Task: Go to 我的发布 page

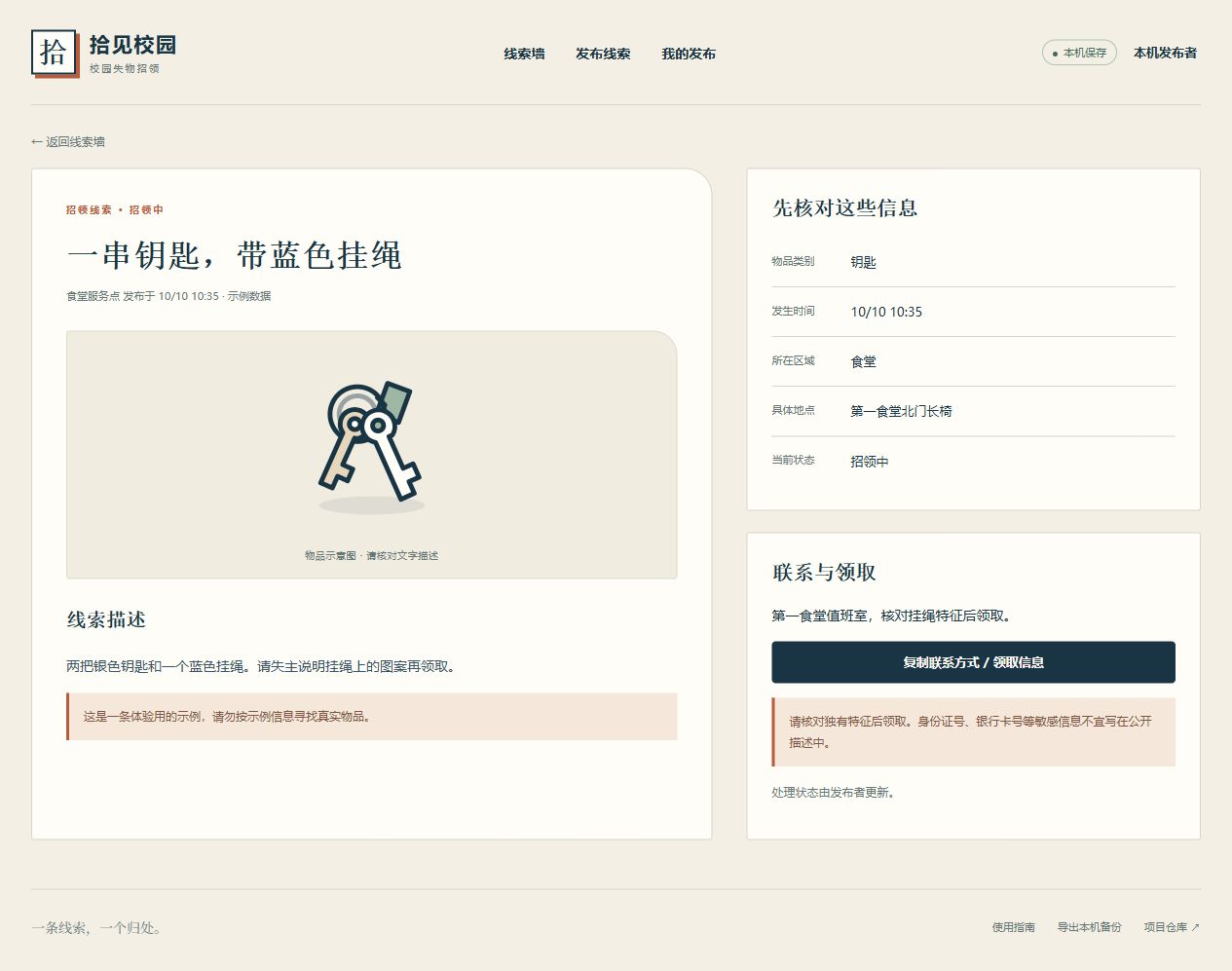Action: coord(689,54)
